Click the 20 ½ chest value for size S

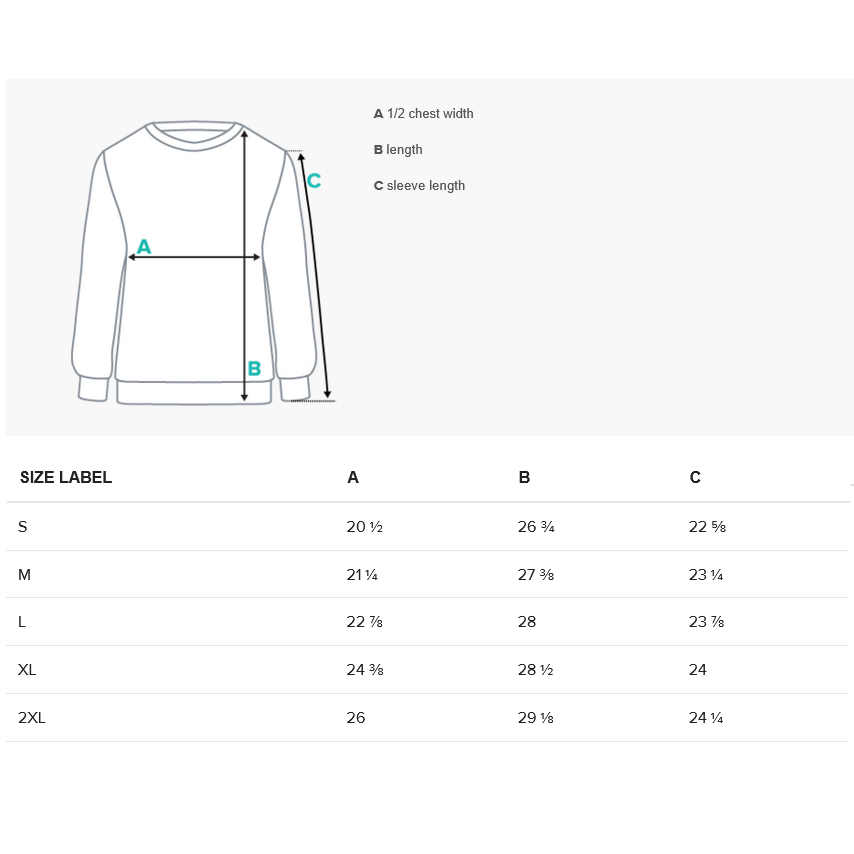pos(365,527)
